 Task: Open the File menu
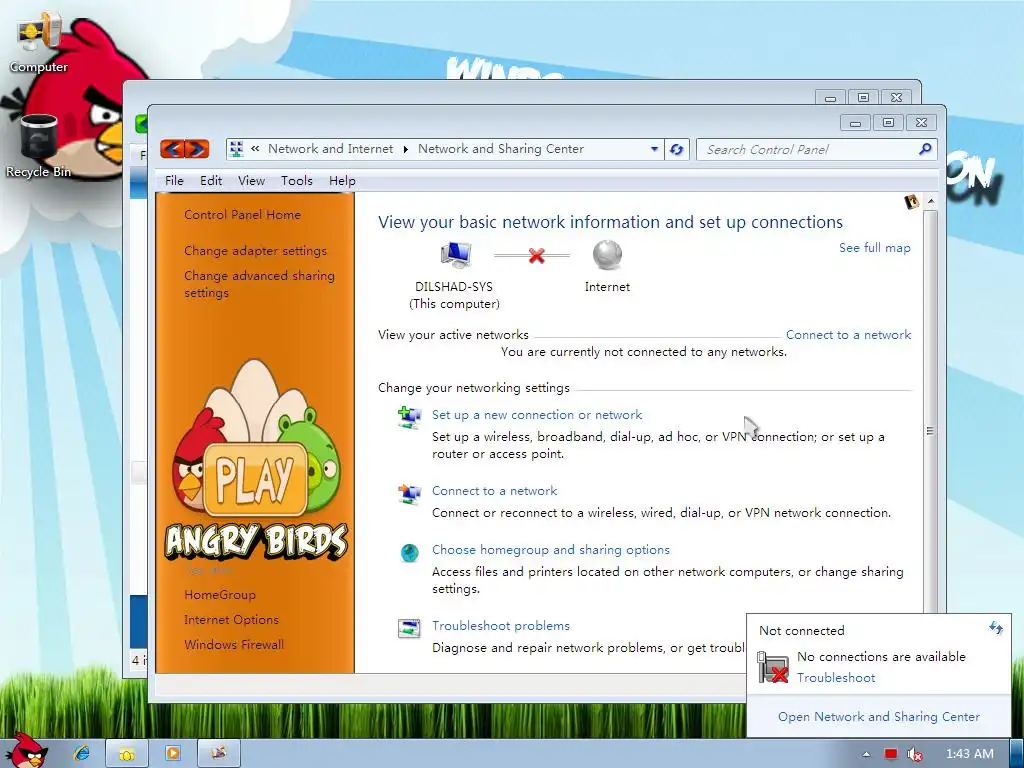pos(174,181)
